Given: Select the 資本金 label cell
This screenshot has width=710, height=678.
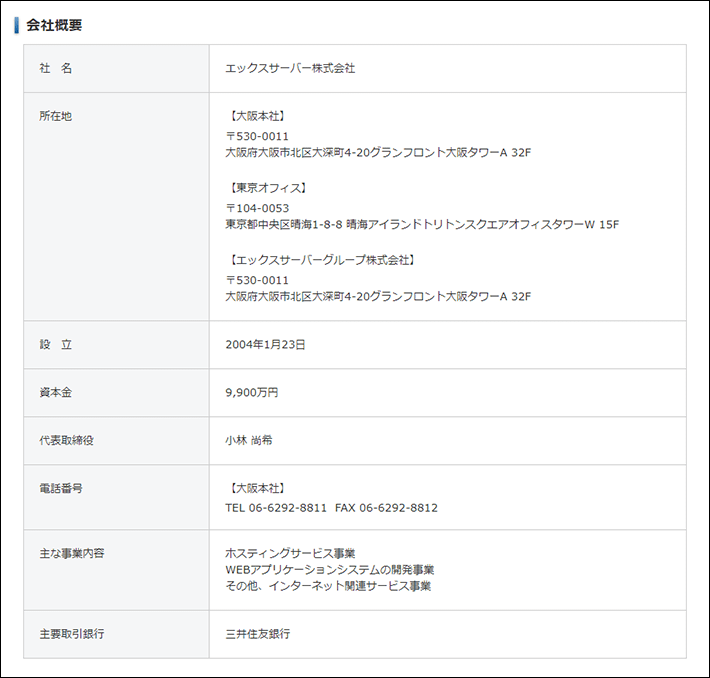Looking at the screenshot, I should [x=116, y=393].
